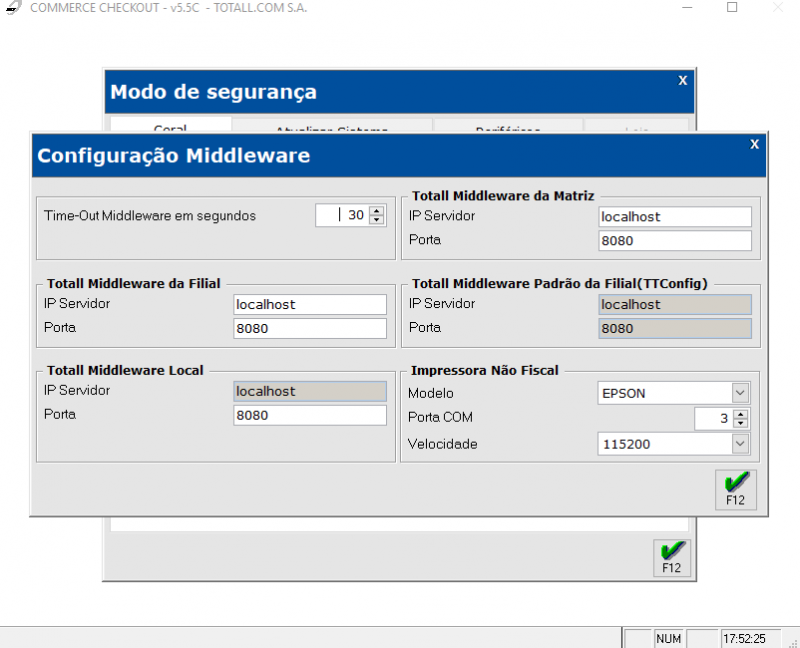Decrease the Porta COM number

point(740,423)
